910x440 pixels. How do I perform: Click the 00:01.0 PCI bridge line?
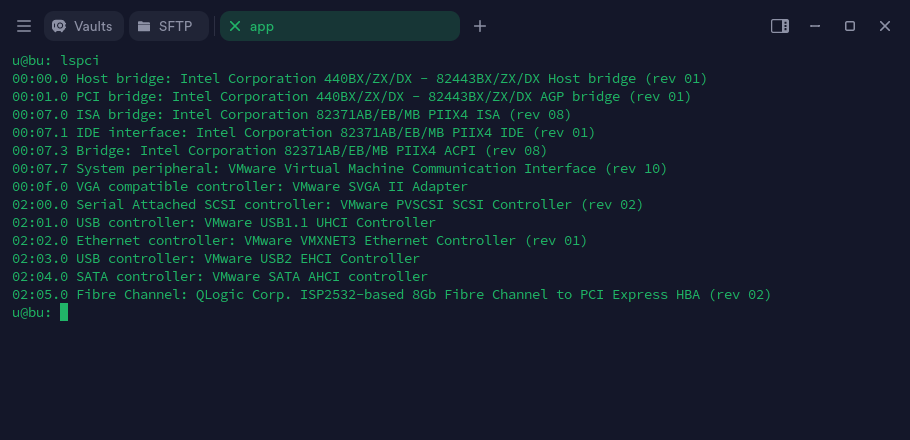pyautogui.click(x=352, y=96)
